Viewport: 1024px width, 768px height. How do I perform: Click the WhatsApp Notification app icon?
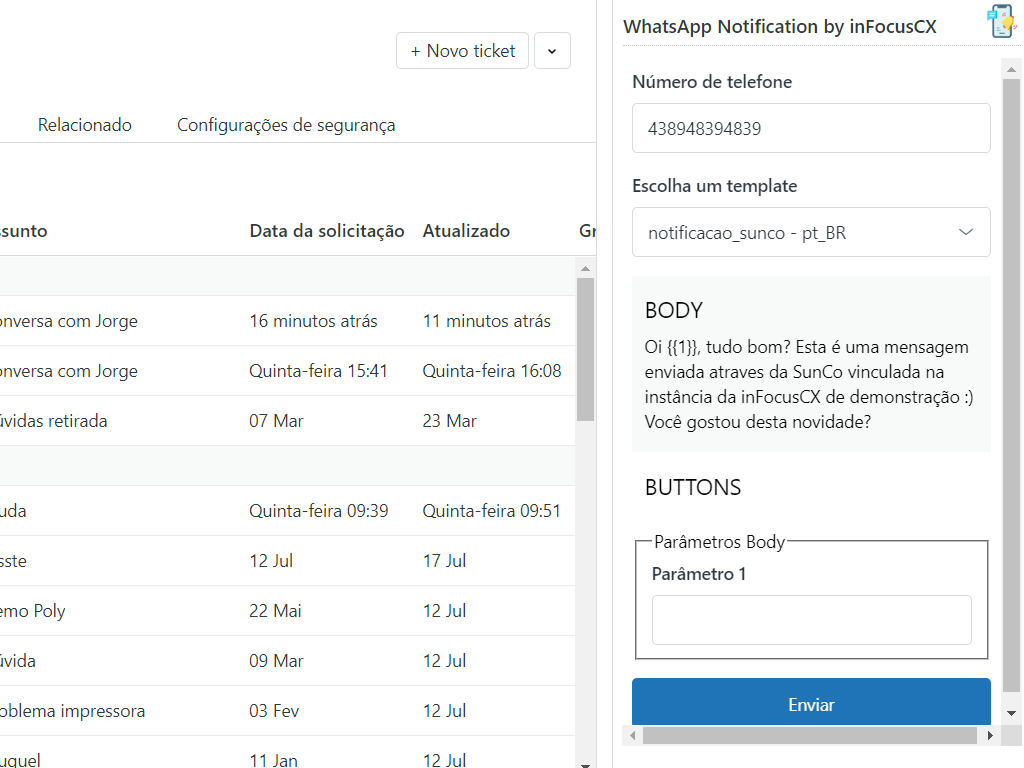point(1001,21)
